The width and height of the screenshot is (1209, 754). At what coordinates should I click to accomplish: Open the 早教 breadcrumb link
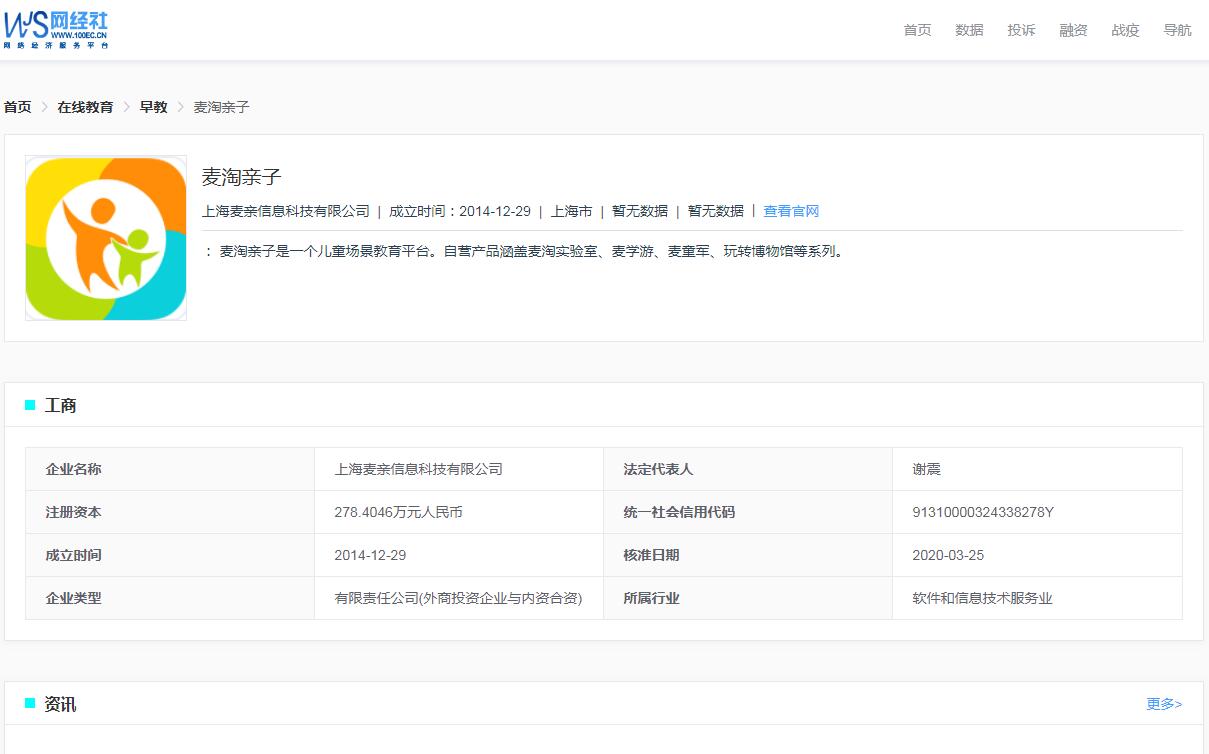[153, 107]
